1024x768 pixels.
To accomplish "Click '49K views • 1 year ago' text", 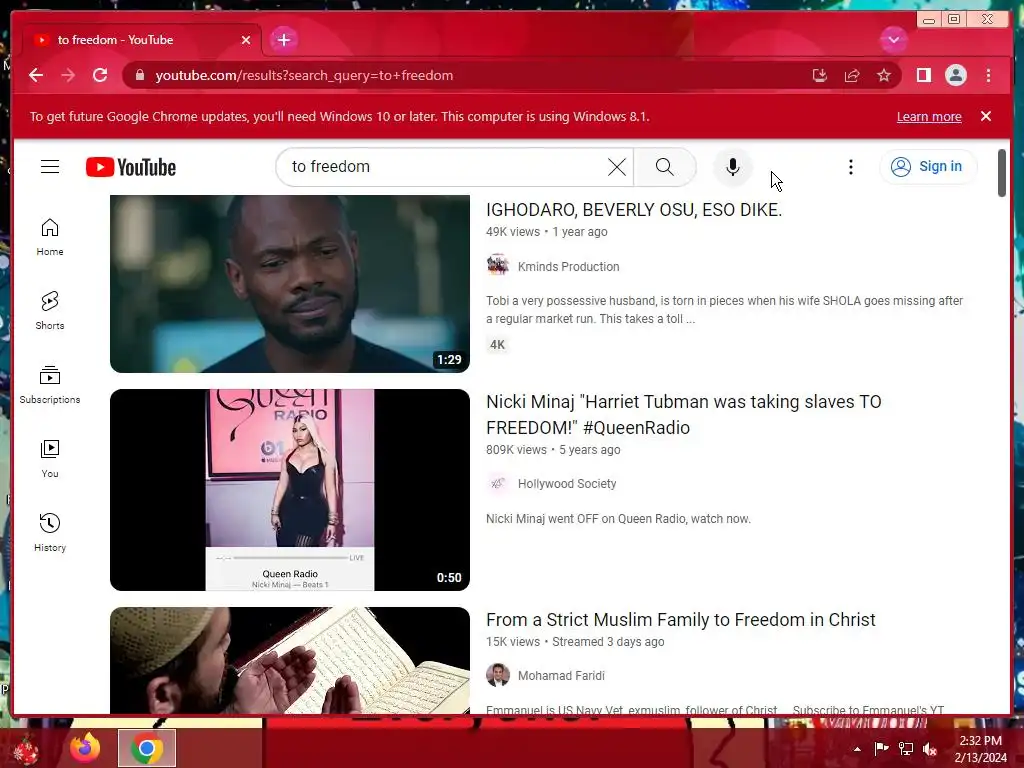I will 547,232.
